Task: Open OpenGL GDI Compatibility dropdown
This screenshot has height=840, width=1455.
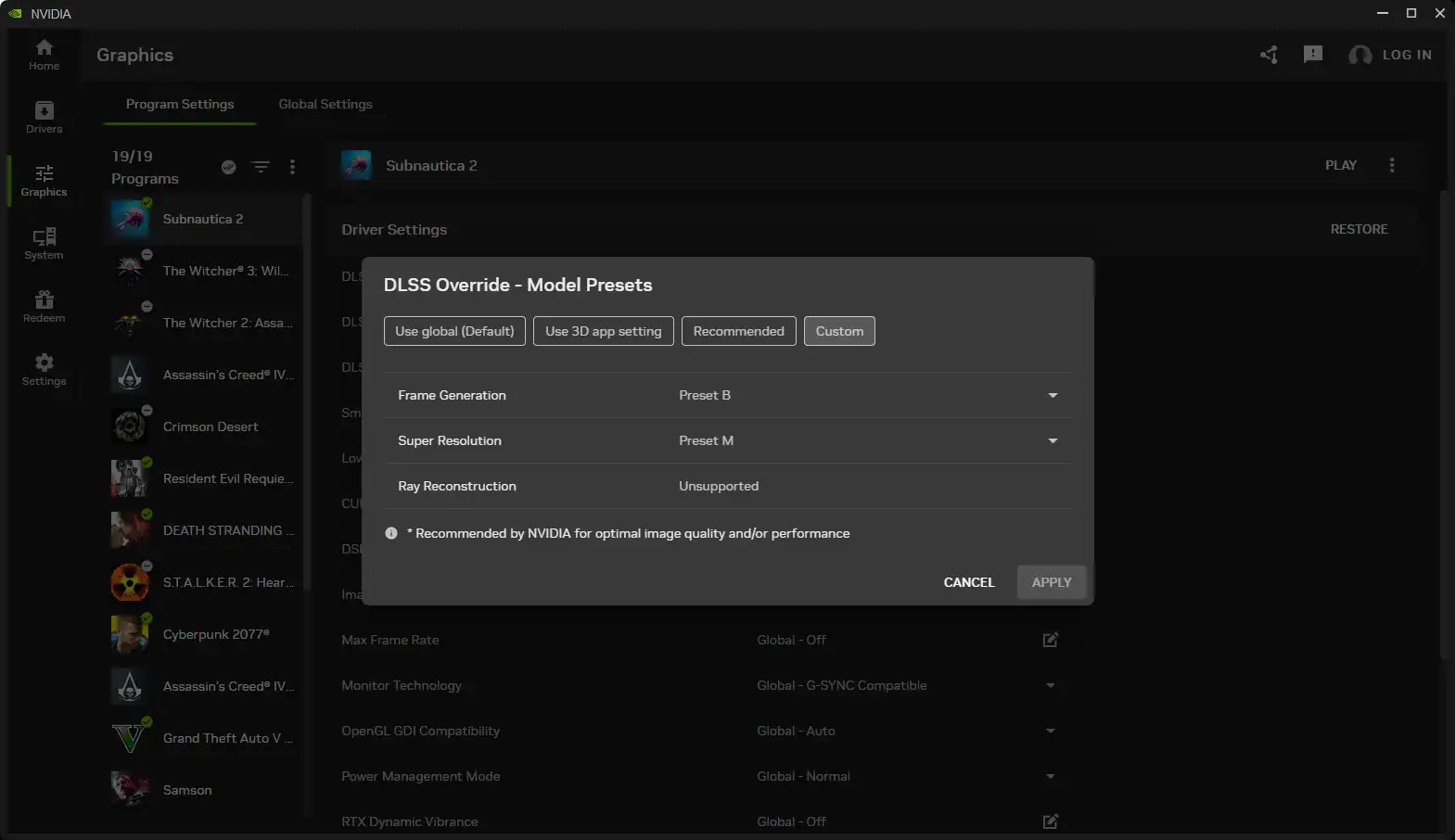Action: click(x=1050, y=731)
